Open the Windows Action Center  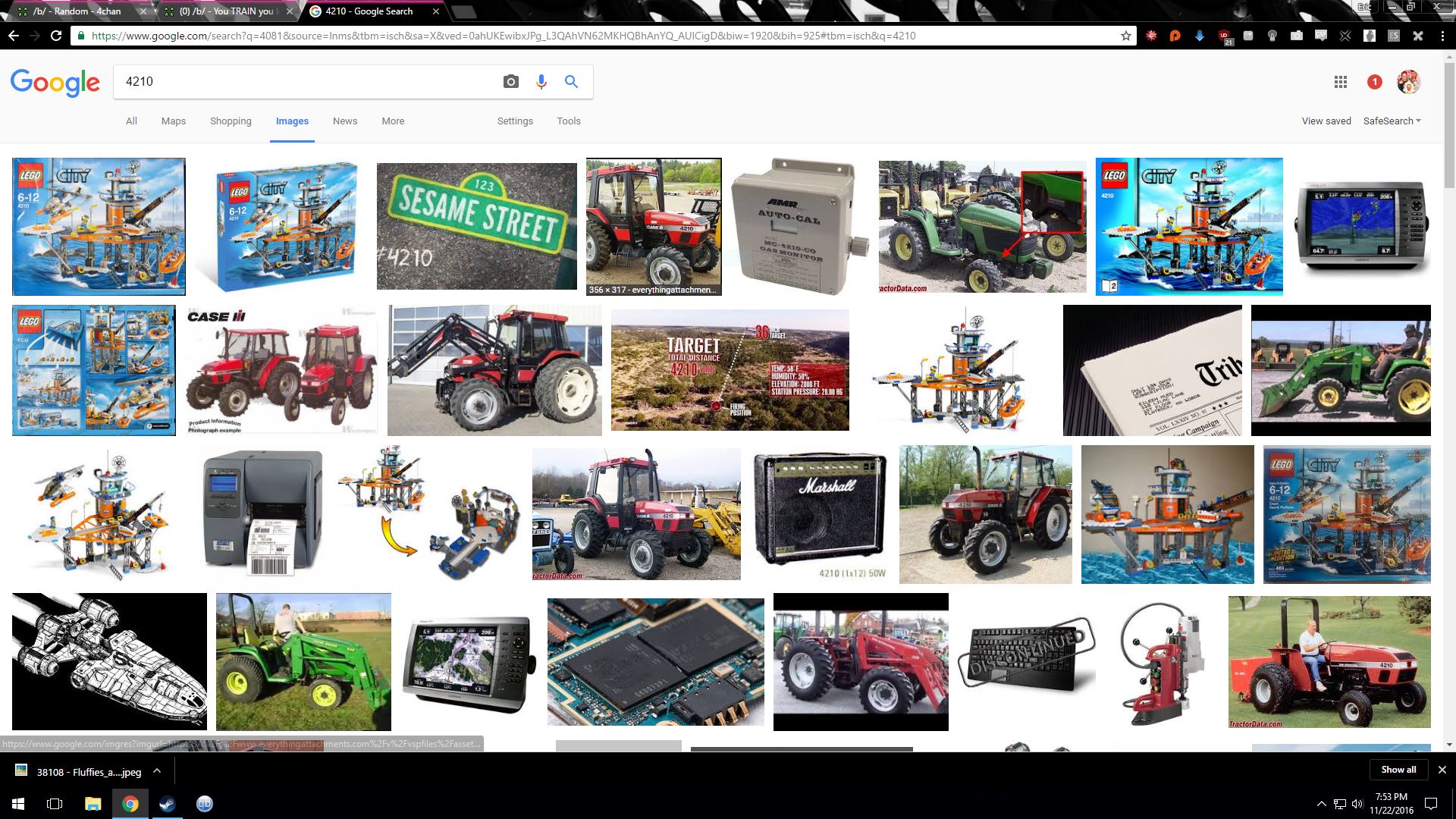1431,804
